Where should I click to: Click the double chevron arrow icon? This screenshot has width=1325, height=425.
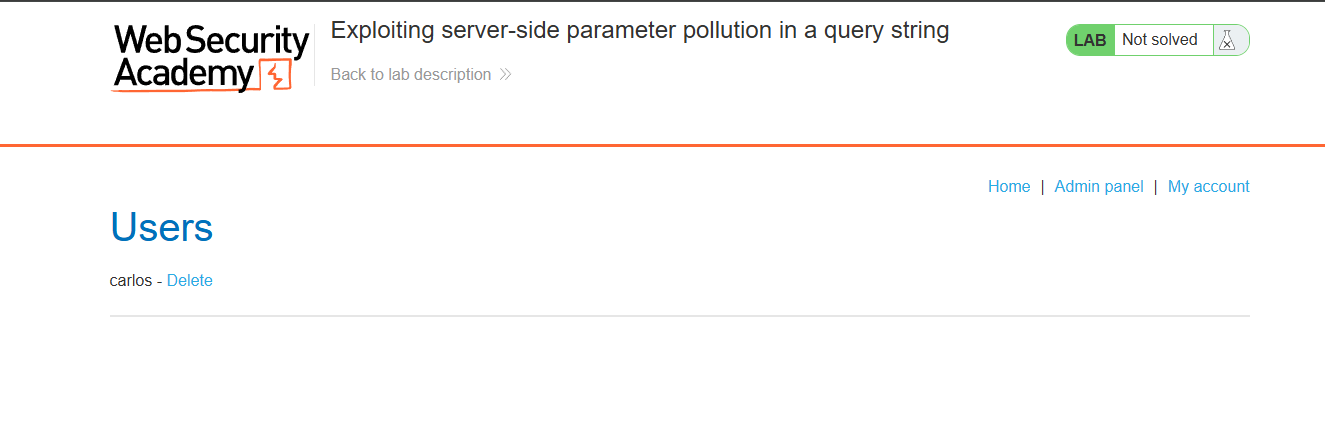tap(505, 74)
